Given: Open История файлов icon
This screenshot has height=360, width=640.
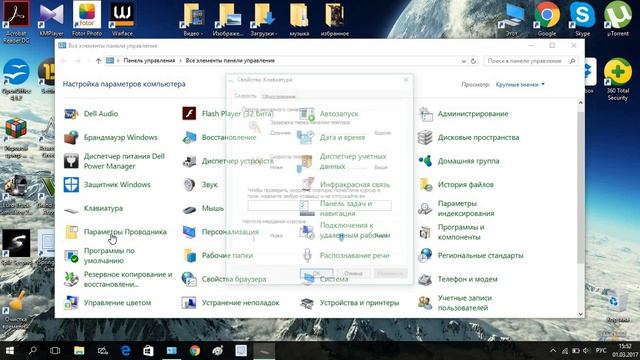Looking at the screenshot, I should pos(425,184).
